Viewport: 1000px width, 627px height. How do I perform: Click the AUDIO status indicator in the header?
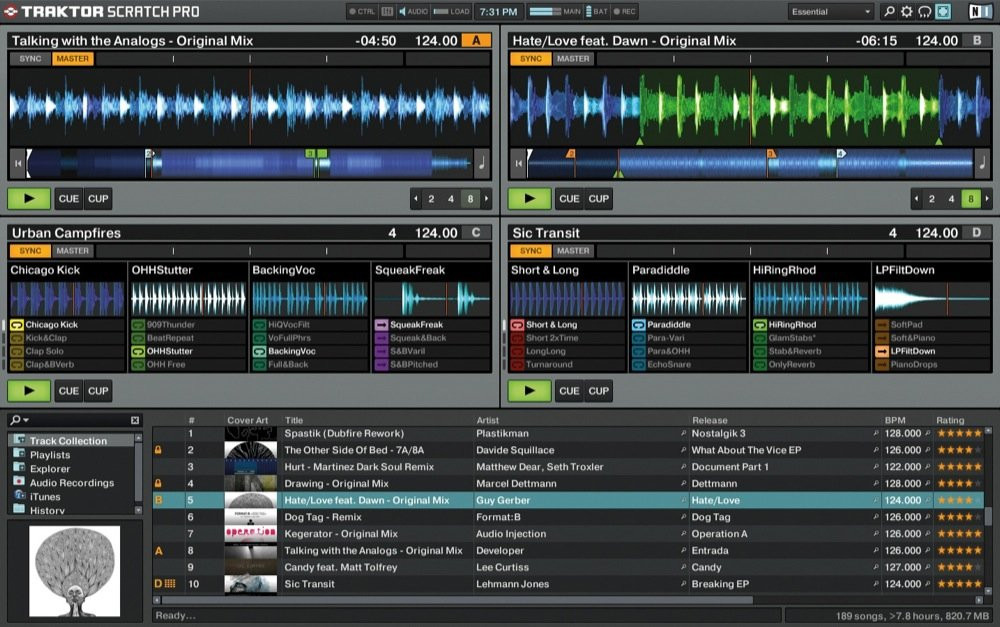tap(410, 11)
